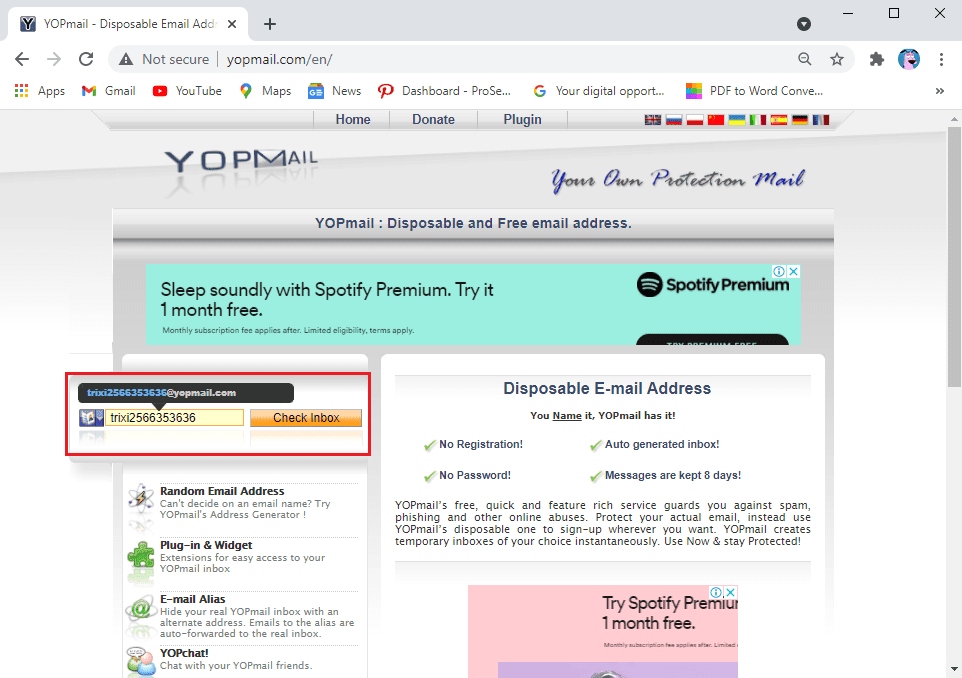
Task: Open Chrome's three-dot menu
Action: tap(941, 59)
